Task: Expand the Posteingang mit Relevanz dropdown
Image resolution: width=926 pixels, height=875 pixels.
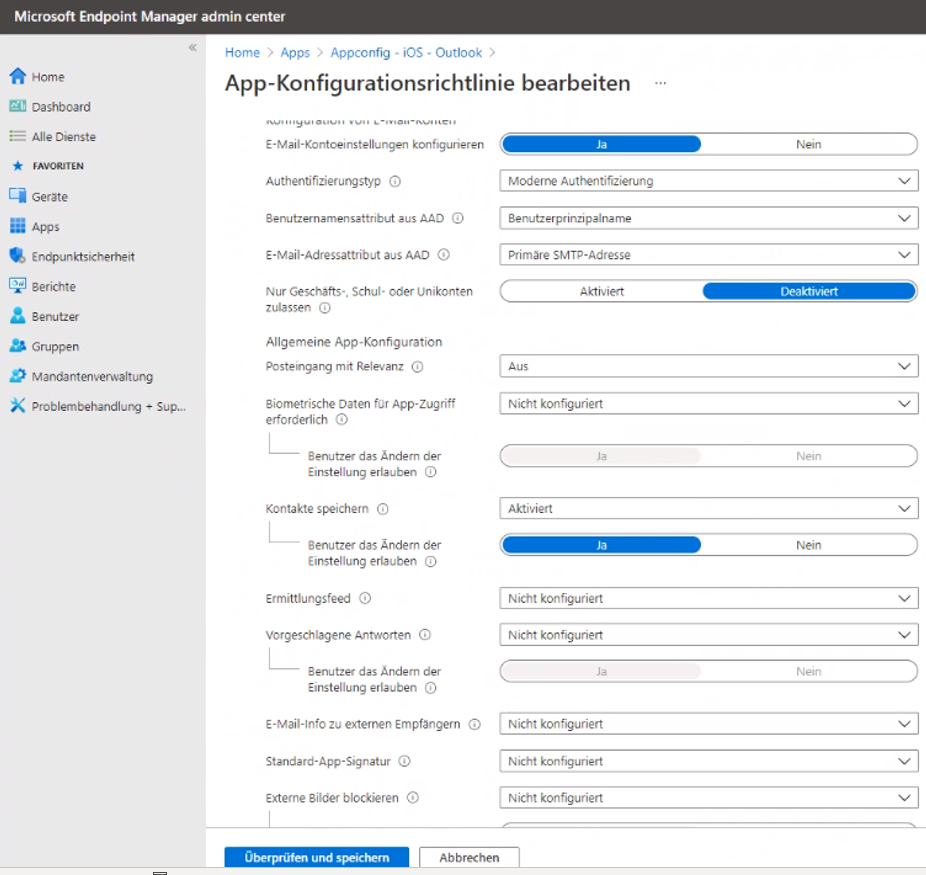Action: (708, 366)
